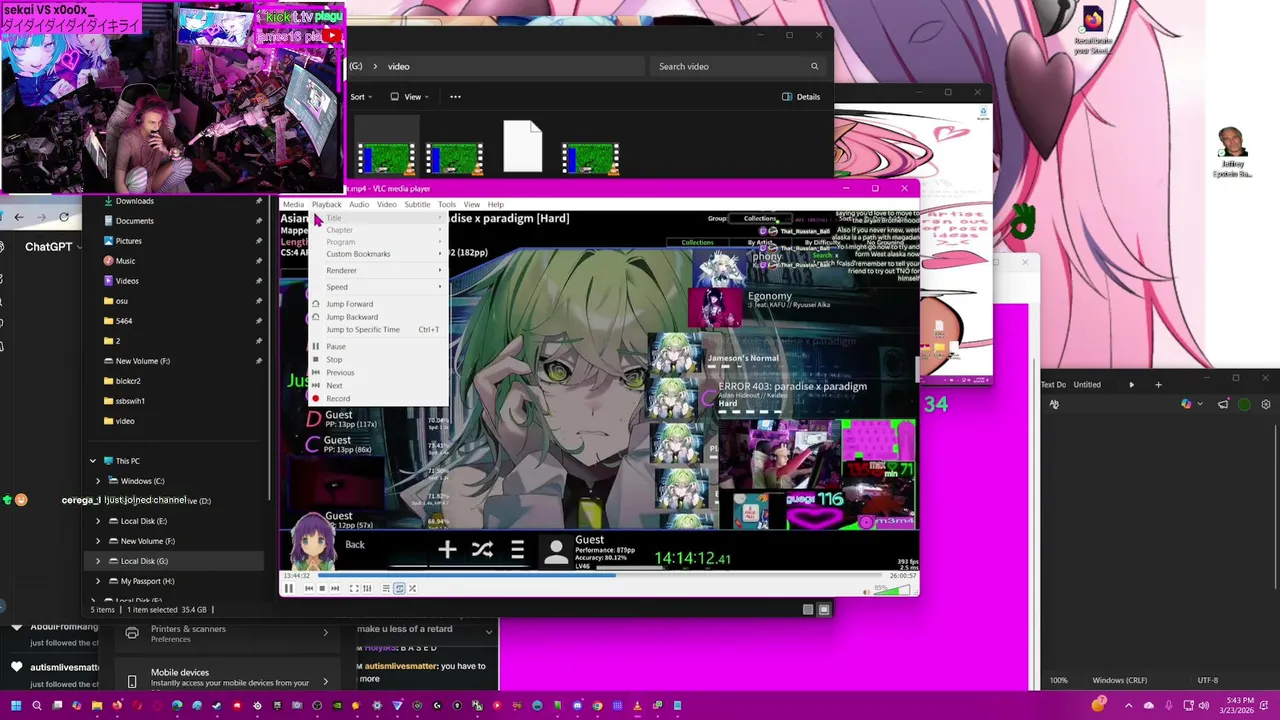The image size is (1280, 720).
Task: Choose Jump Backward in Playback menu
Action: [x=378, y=317]
